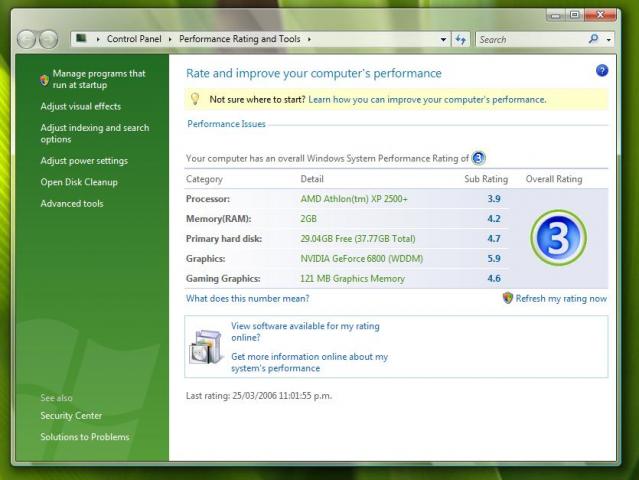Click the Gaming Graphics sub rating 4.6
639x480 pixels.
tap(494, 279)
